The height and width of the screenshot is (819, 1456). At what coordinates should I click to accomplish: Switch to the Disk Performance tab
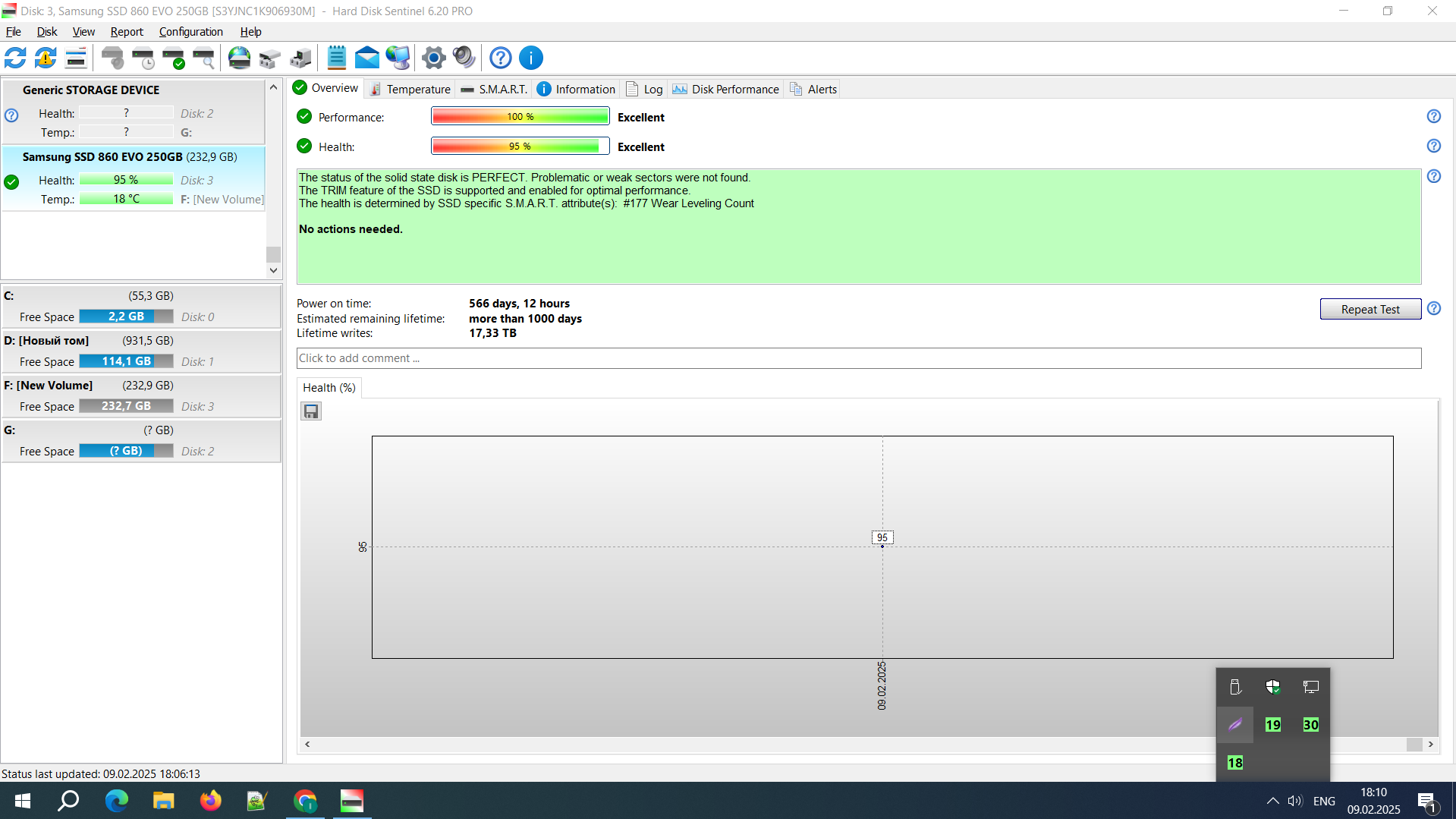(x=725, y=89)
